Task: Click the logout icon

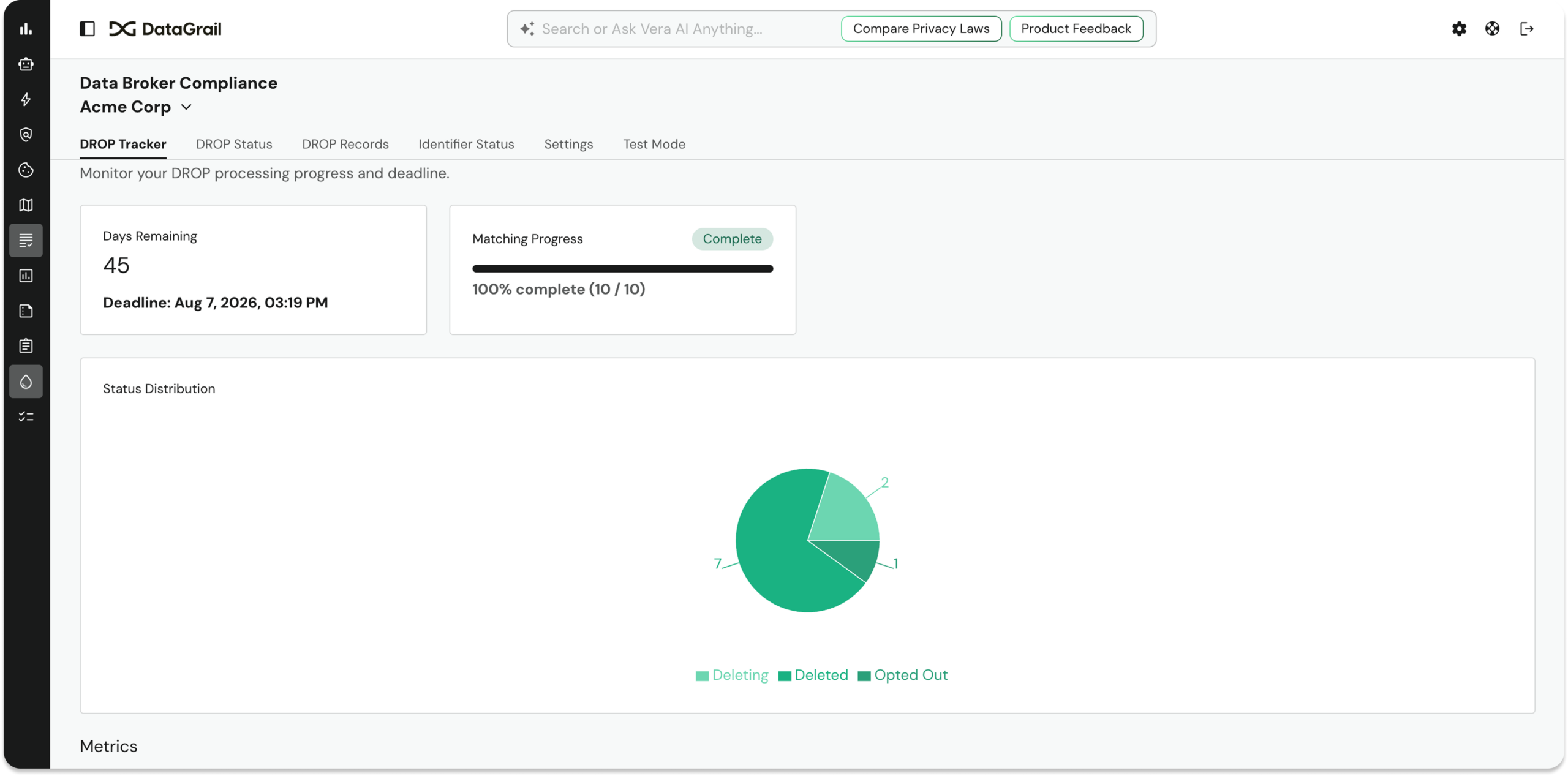Action: (x=1526, y=29)
